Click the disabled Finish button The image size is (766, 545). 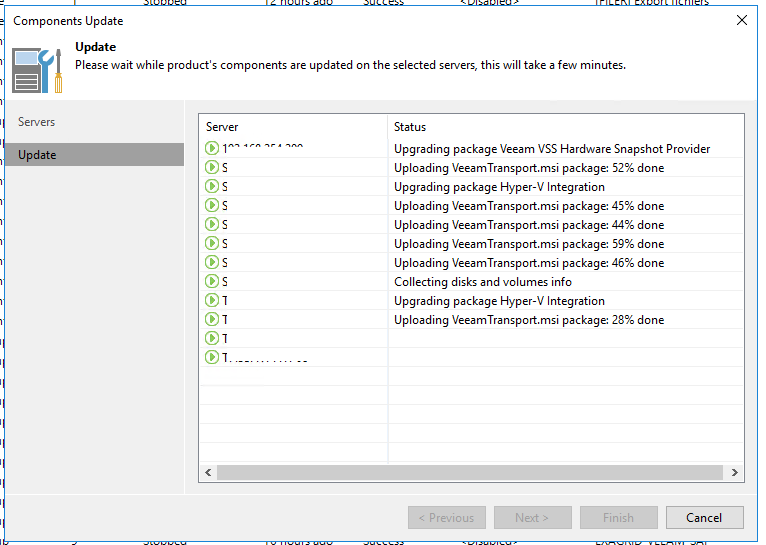click(618, 518)
